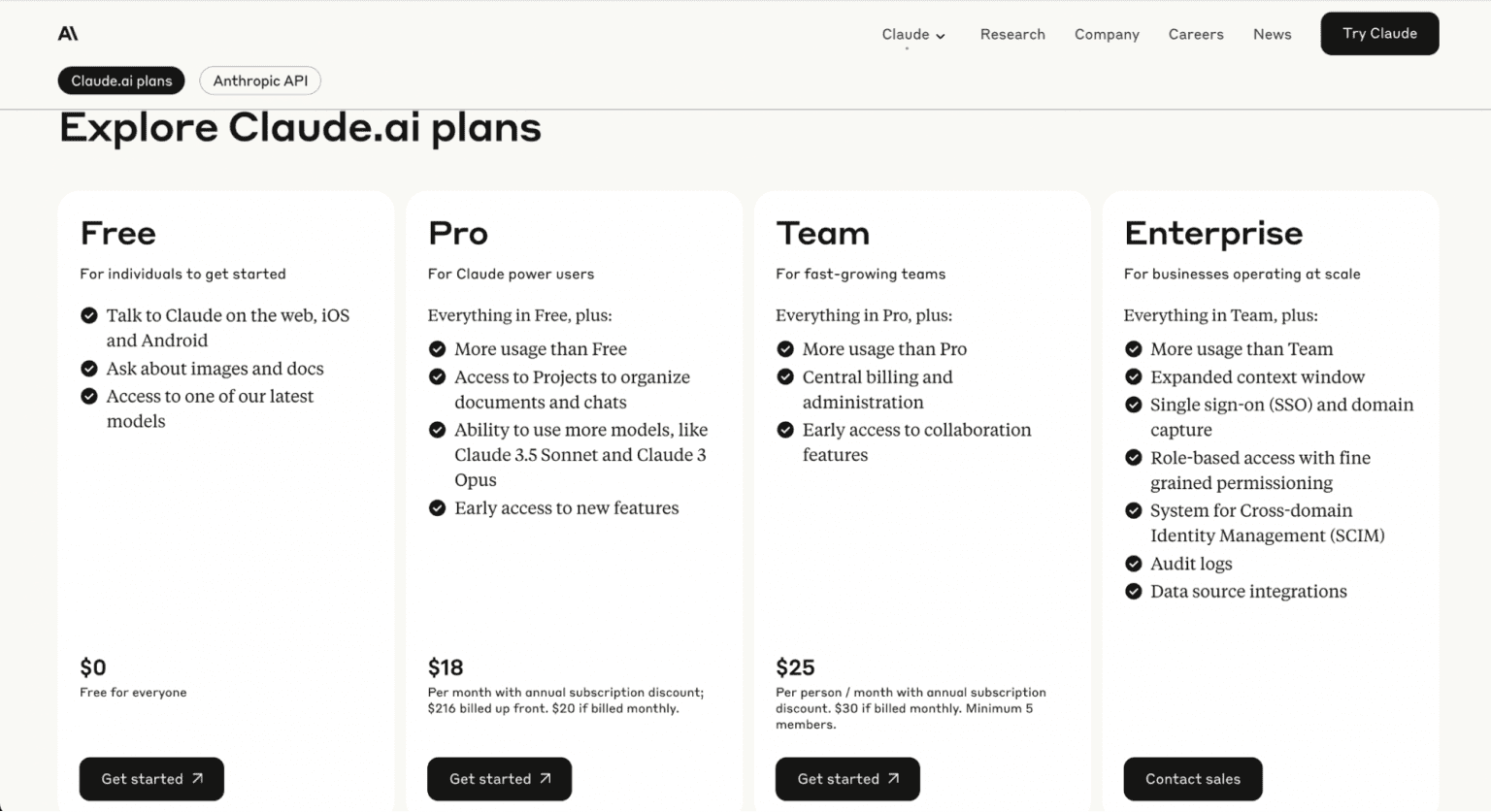1491x812 pixels.
Task: Click checkmark beside More usage than Free
Action: click(x=438, y=349)
